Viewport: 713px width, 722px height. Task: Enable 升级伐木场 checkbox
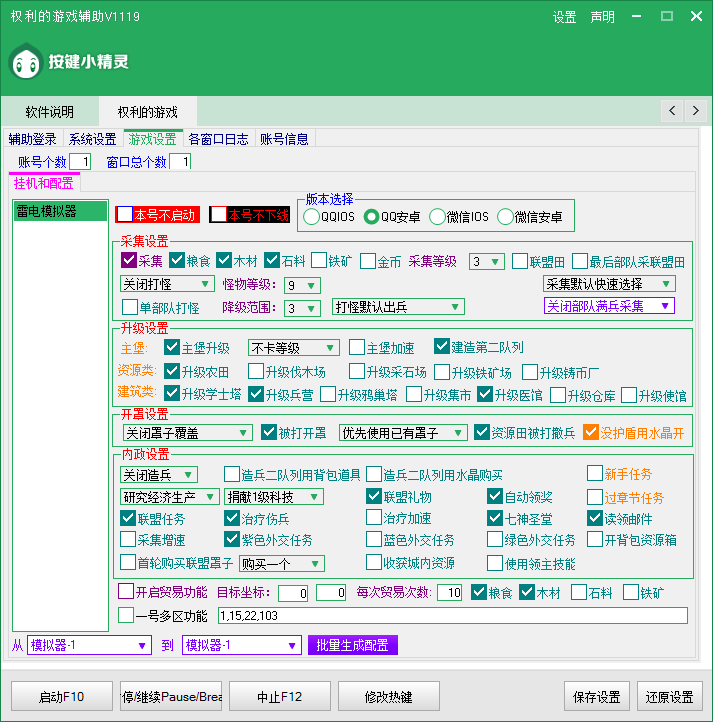click(x=256, y=371)
